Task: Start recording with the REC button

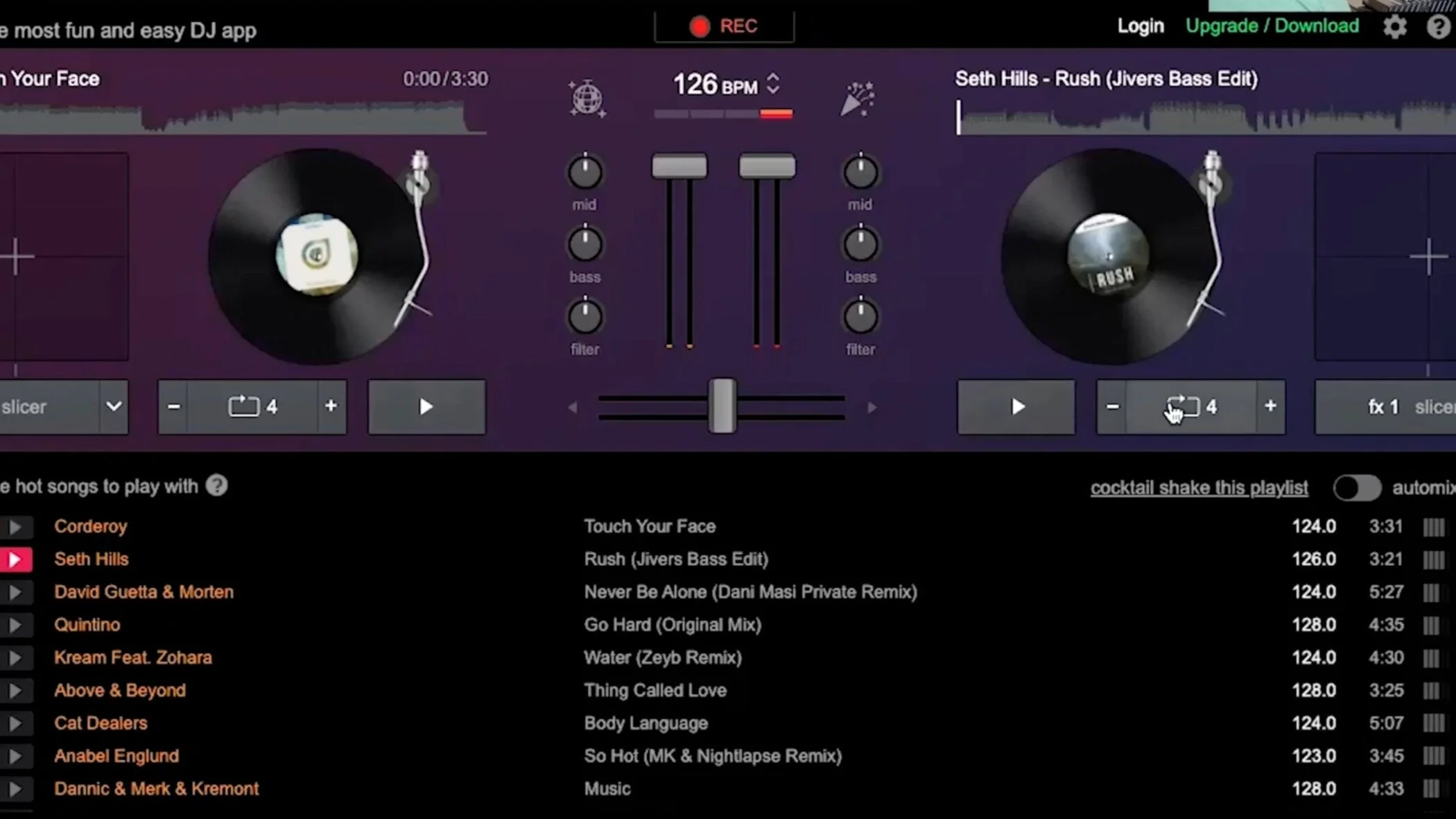Action: (723, 26)
